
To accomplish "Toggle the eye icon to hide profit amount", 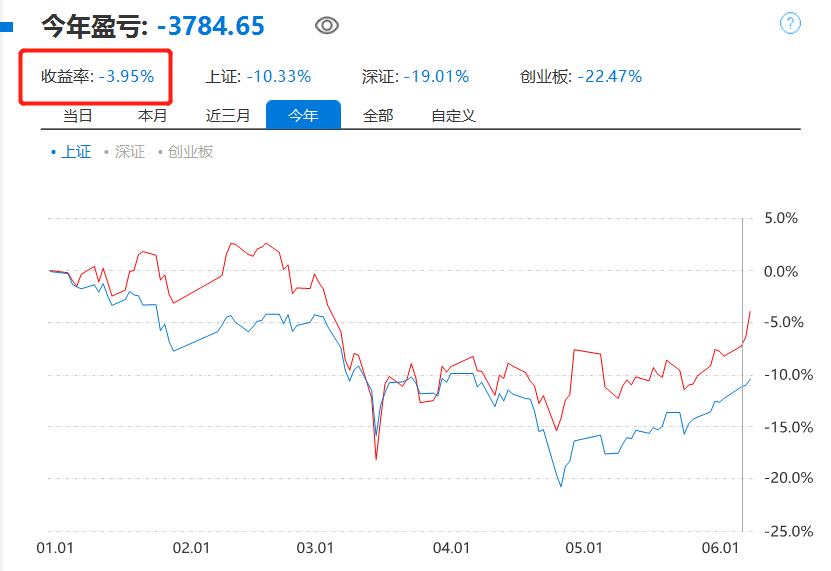I will pyautogui.click(x=326, y=25).
